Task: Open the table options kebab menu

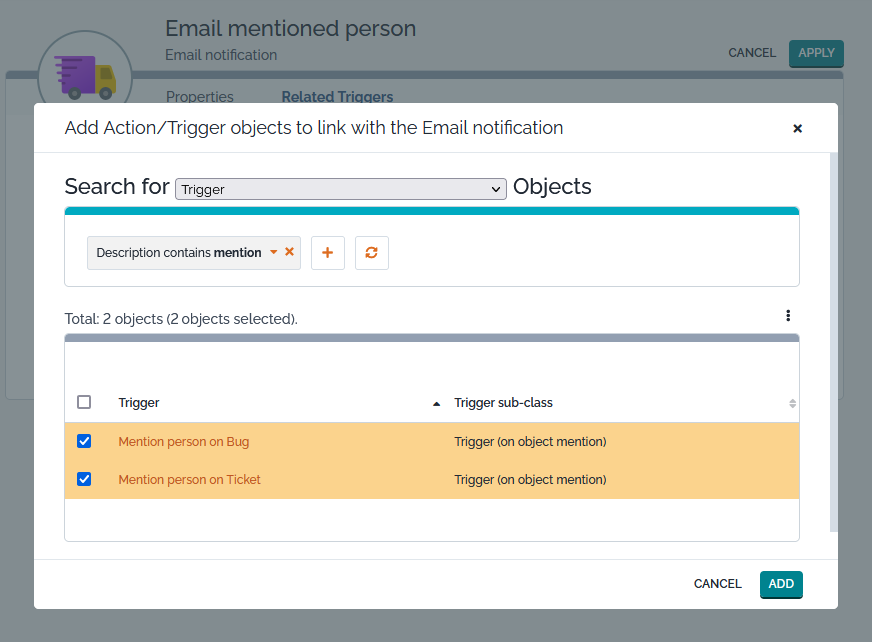Action: pyautogui.click(x=788, y=316)
